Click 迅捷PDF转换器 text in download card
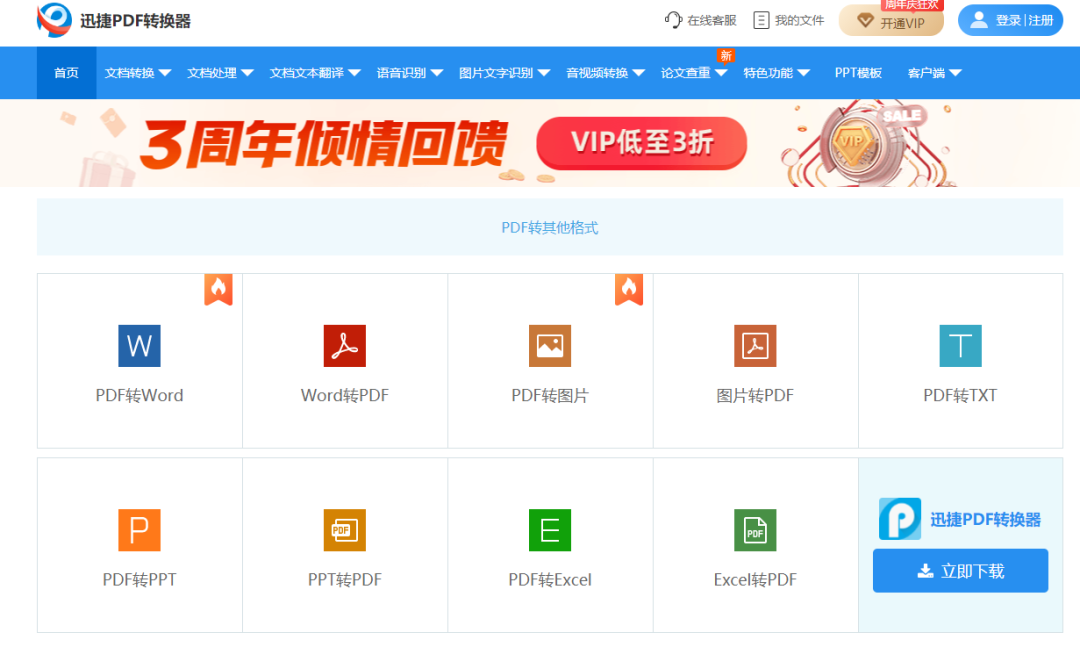 (986, 520)
